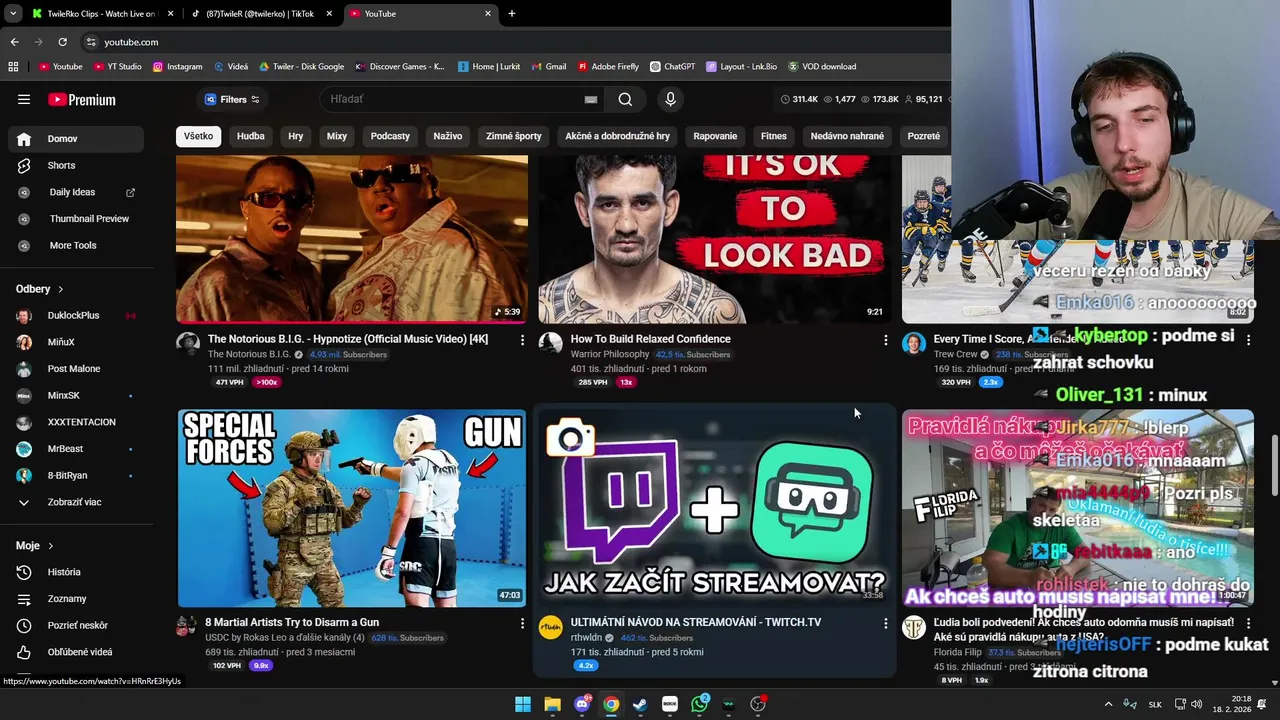Screen dimensions: 1280x720
Task: Open the Post Malone subscription channel
Action: (76, 369)
